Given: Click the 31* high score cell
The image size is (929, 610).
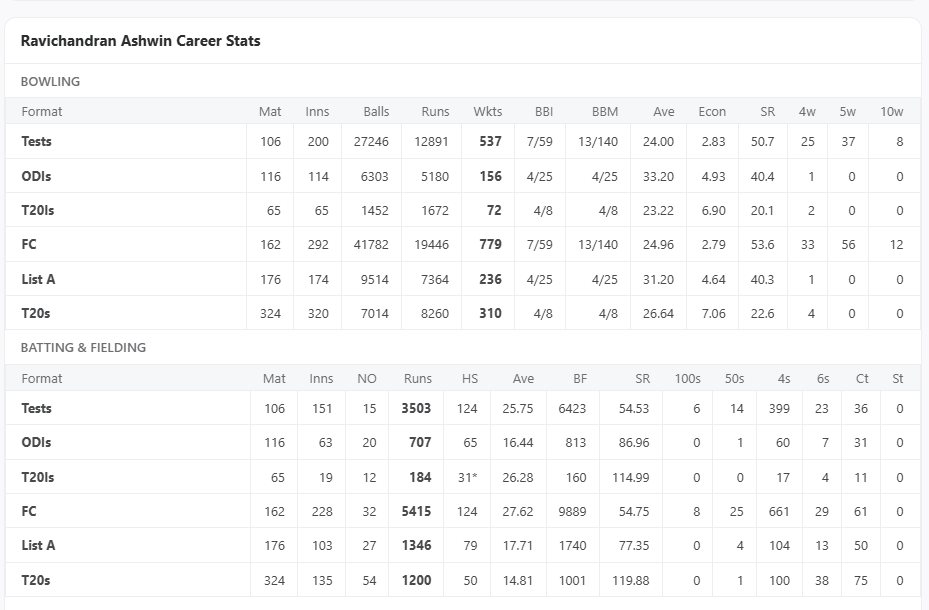Looking at the screenshot, I should click(467, 477).
